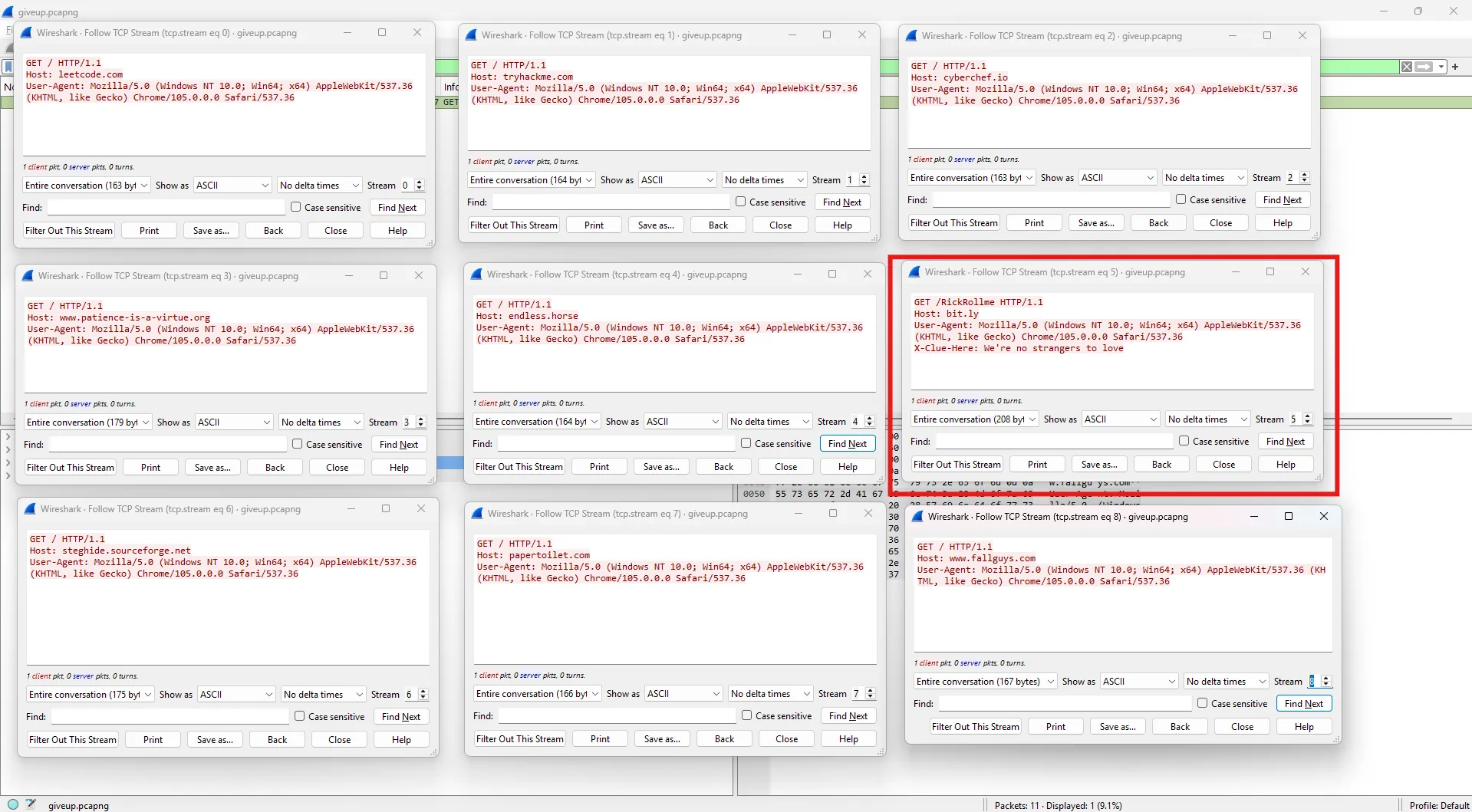Click the expert information circle in status bar
The image size is (1472, 812).
pyautogui.click(x=13, y=804)
